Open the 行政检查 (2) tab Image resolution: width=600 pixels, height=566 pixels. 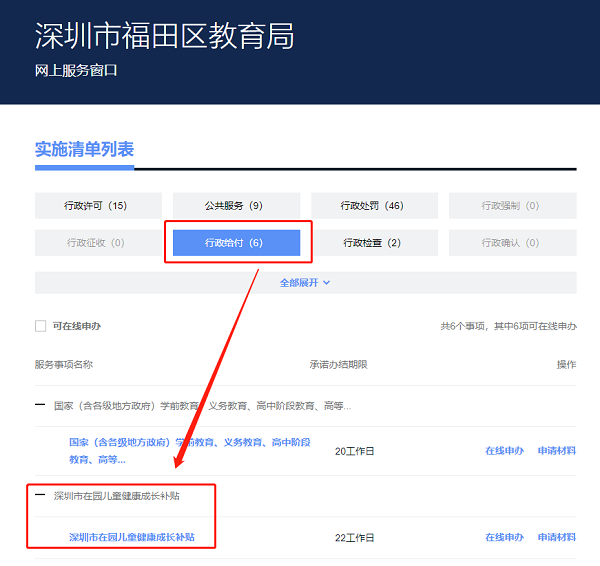tap(375, 243)
